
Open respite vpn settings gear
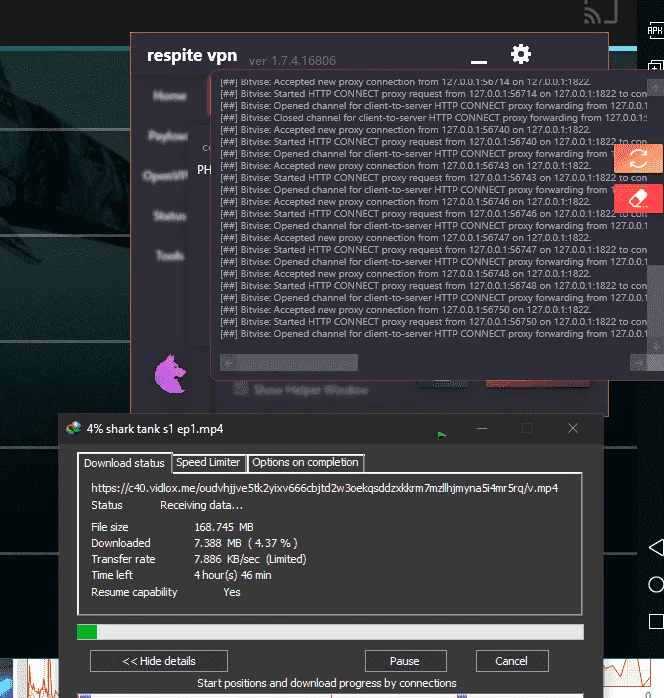tap(521, 54)
